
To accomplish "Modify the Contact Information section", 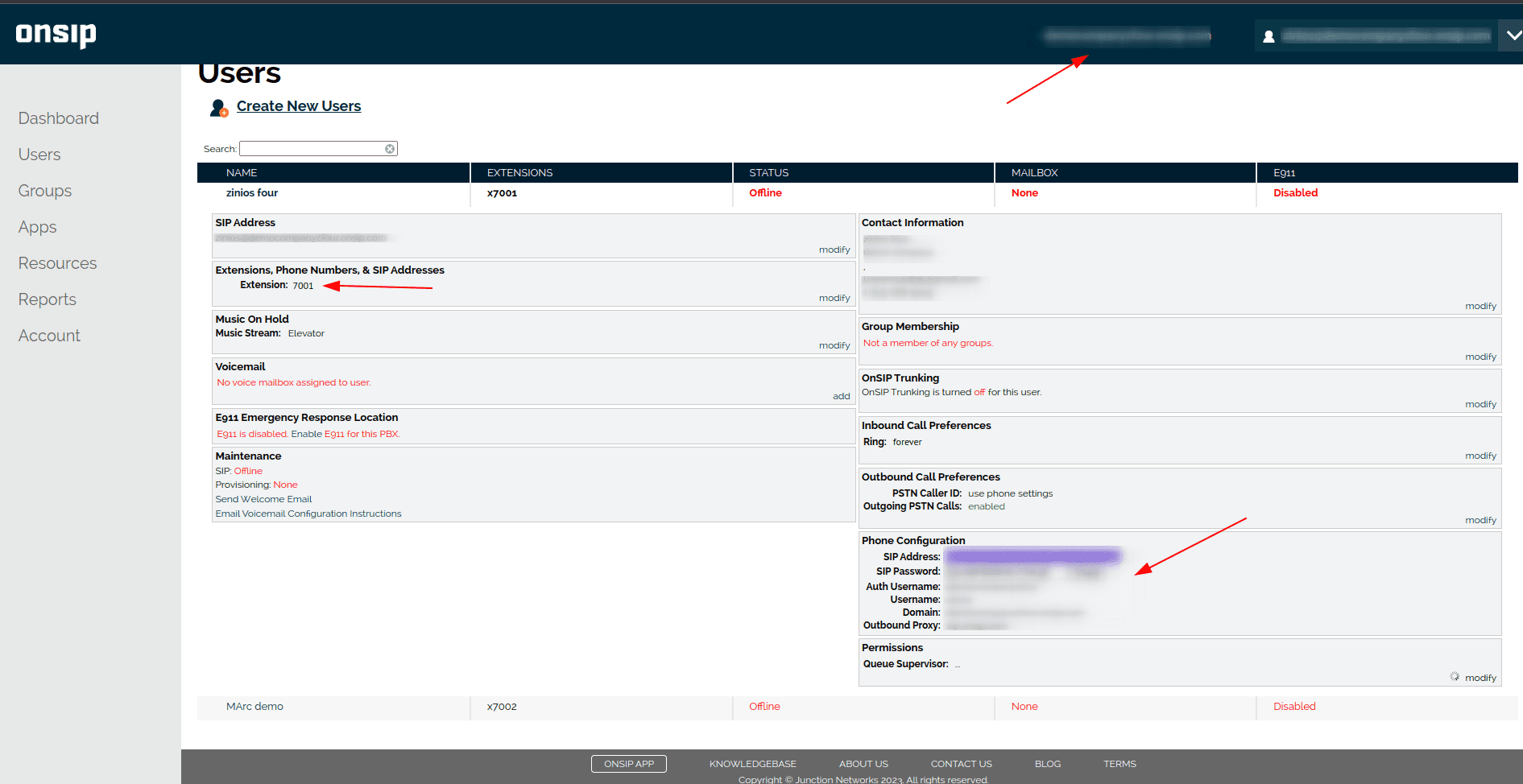I will point(1480,306).
